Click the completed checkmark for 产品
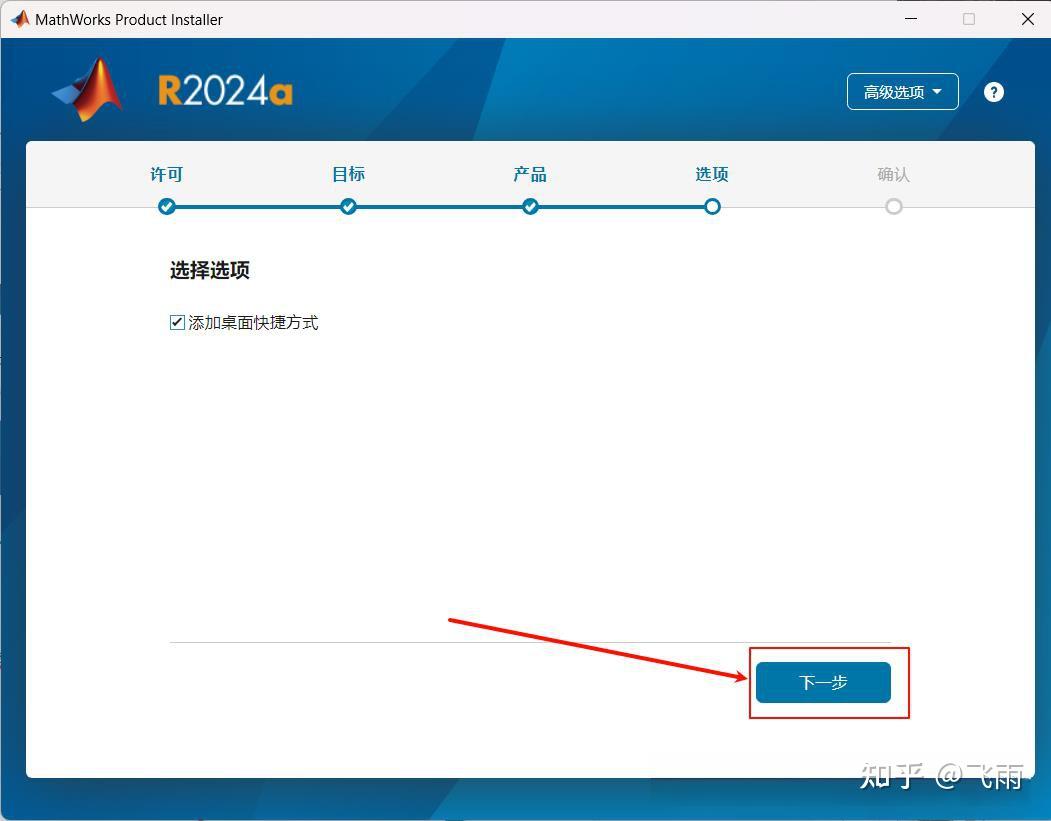This screenshot has width=1051, height=821. 530,206
